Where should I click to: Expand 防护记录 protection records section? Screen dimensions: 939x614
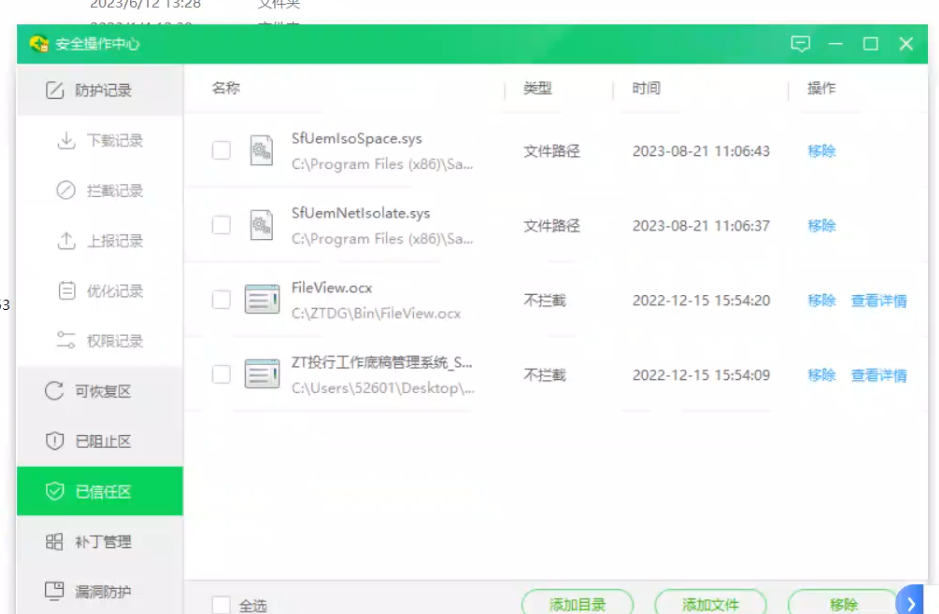[x=100, y=90]
